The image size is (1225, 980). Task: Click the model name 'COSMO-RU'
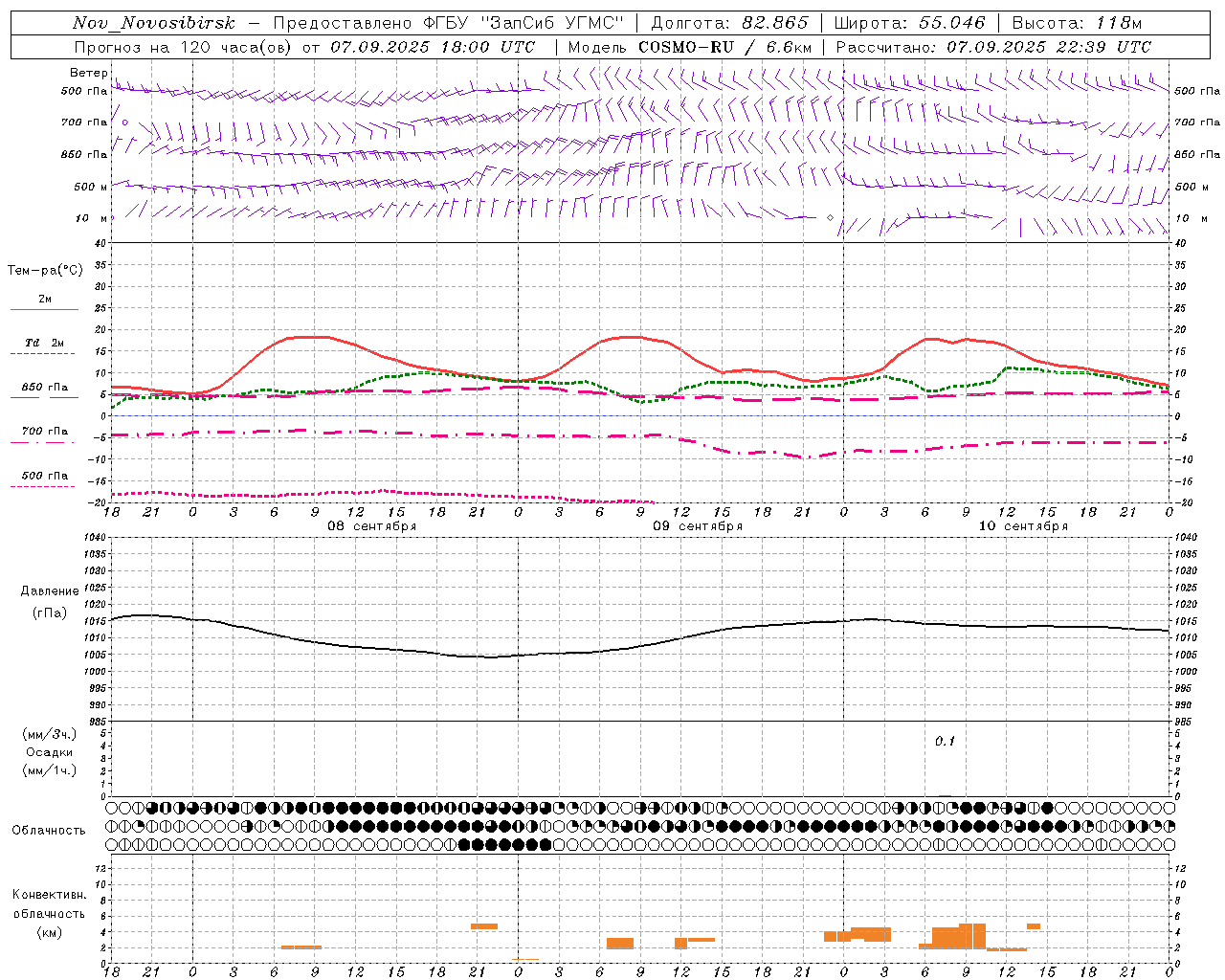pos(685,47)
